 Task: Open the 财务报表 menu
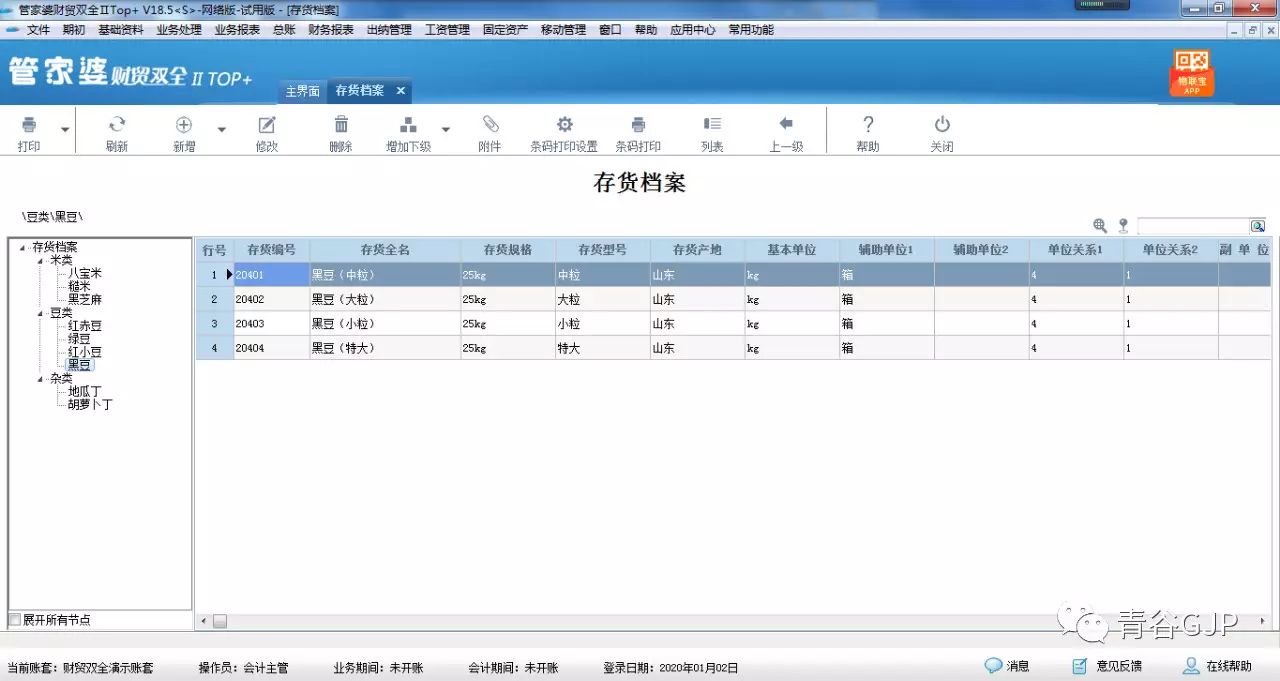(332, 29)
